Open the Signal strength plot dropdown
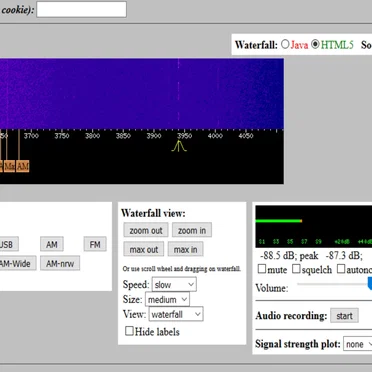The image size is (372, 372). click(358, 344)
